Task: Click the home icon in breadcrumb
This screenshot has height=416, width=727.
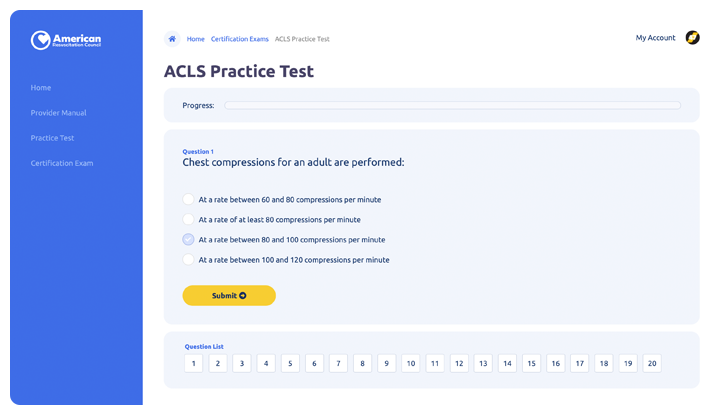Action: pos(172,39)
